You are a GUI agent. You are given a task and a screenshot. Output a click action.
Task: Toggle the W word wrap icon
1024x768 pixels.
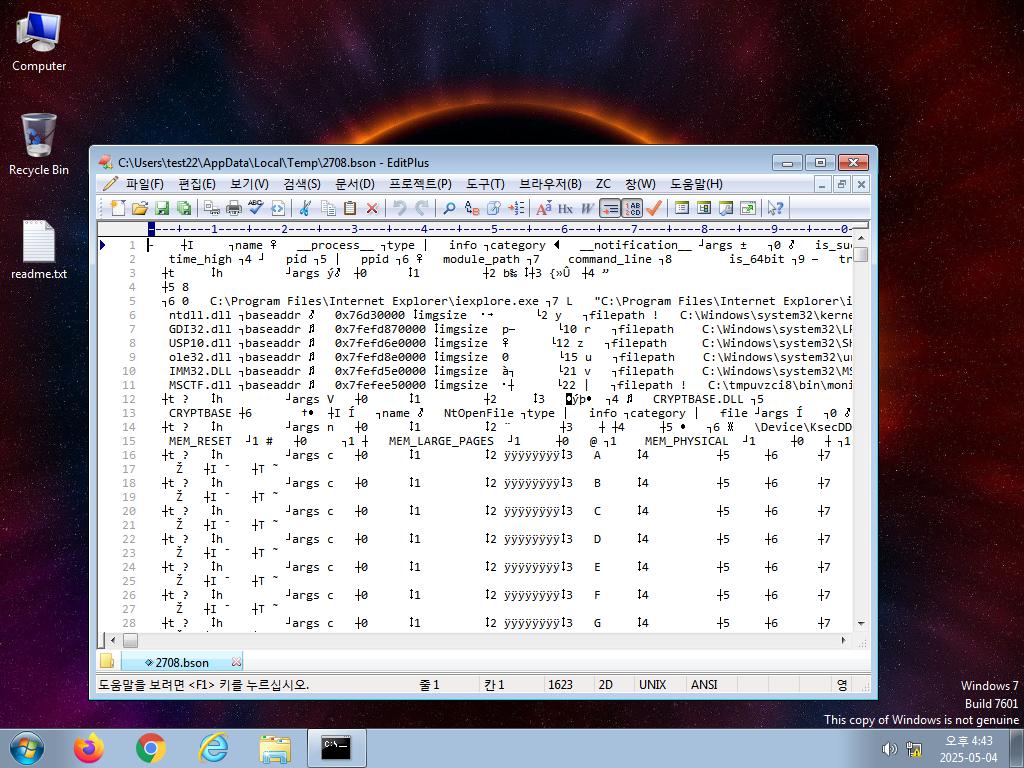pyautogui.click(x=588, y=208)
